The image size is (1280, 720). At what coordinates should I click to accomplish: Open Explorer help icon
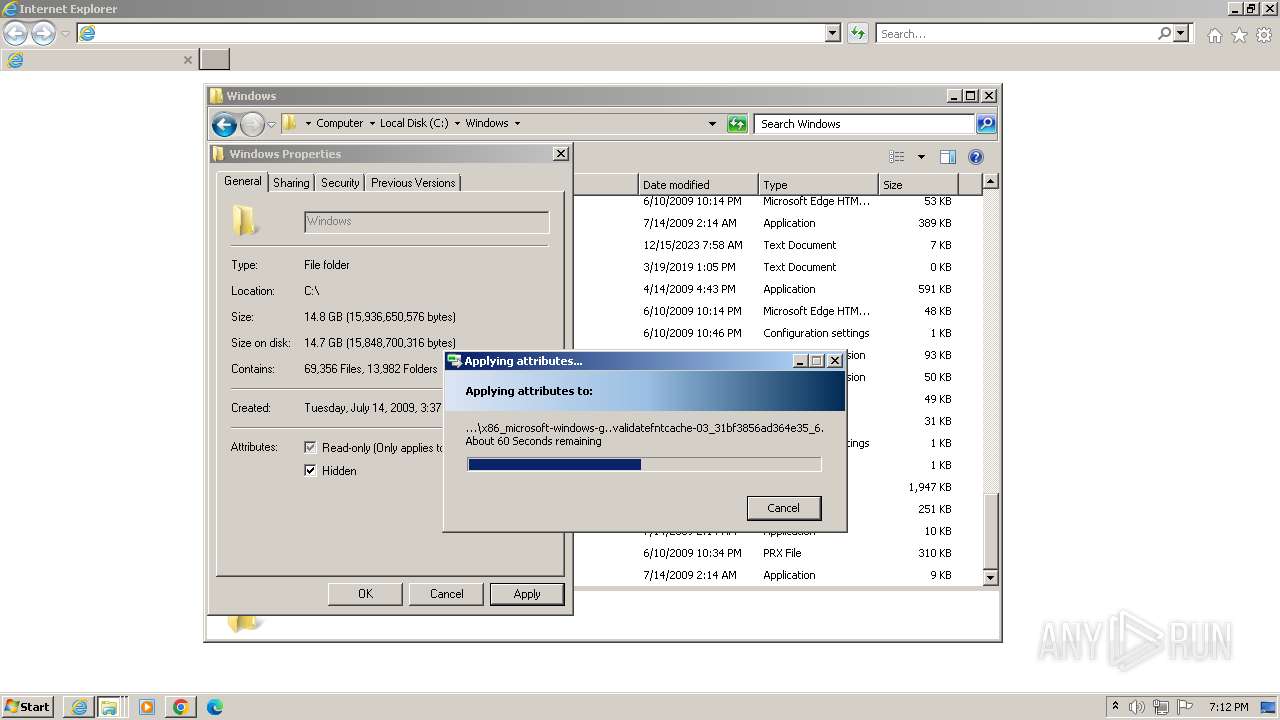(976, 157)
